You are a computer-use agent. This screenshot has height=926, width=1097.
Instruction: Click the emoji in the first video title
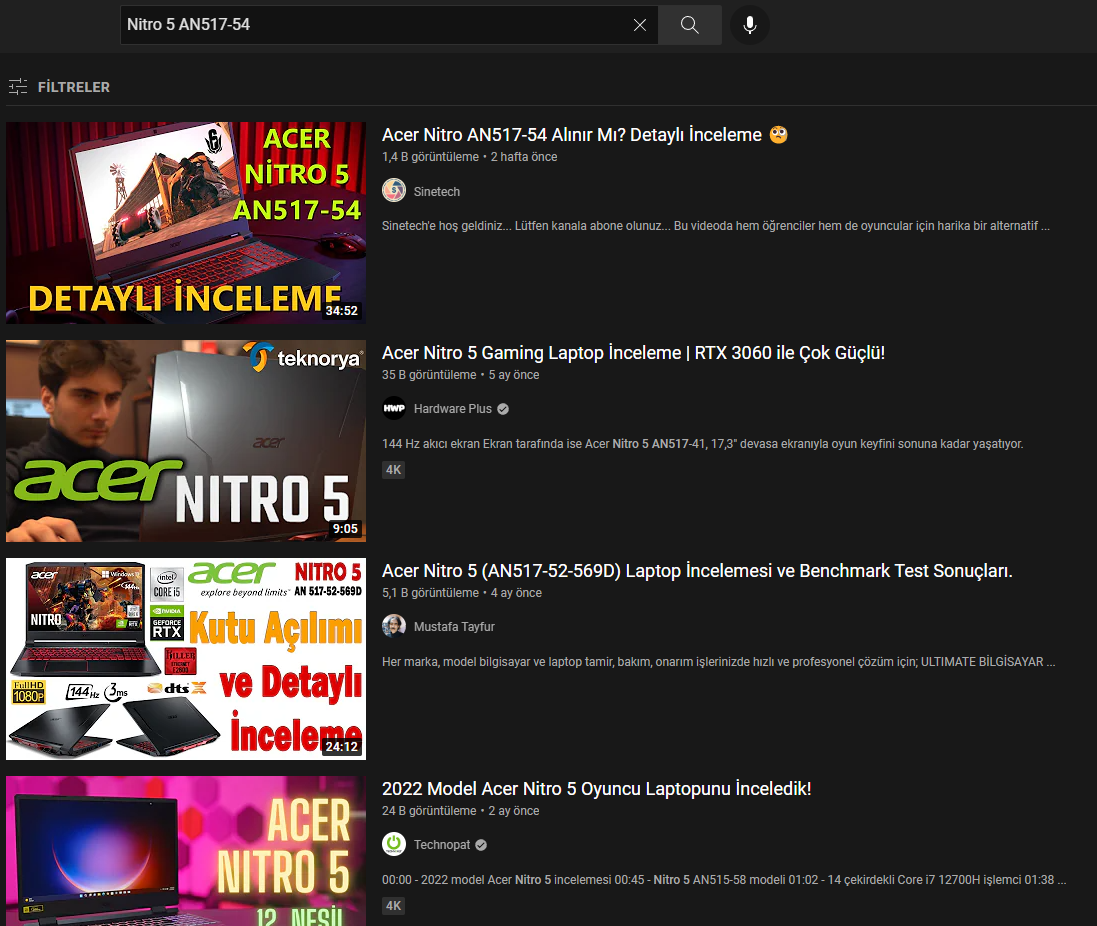779,134
